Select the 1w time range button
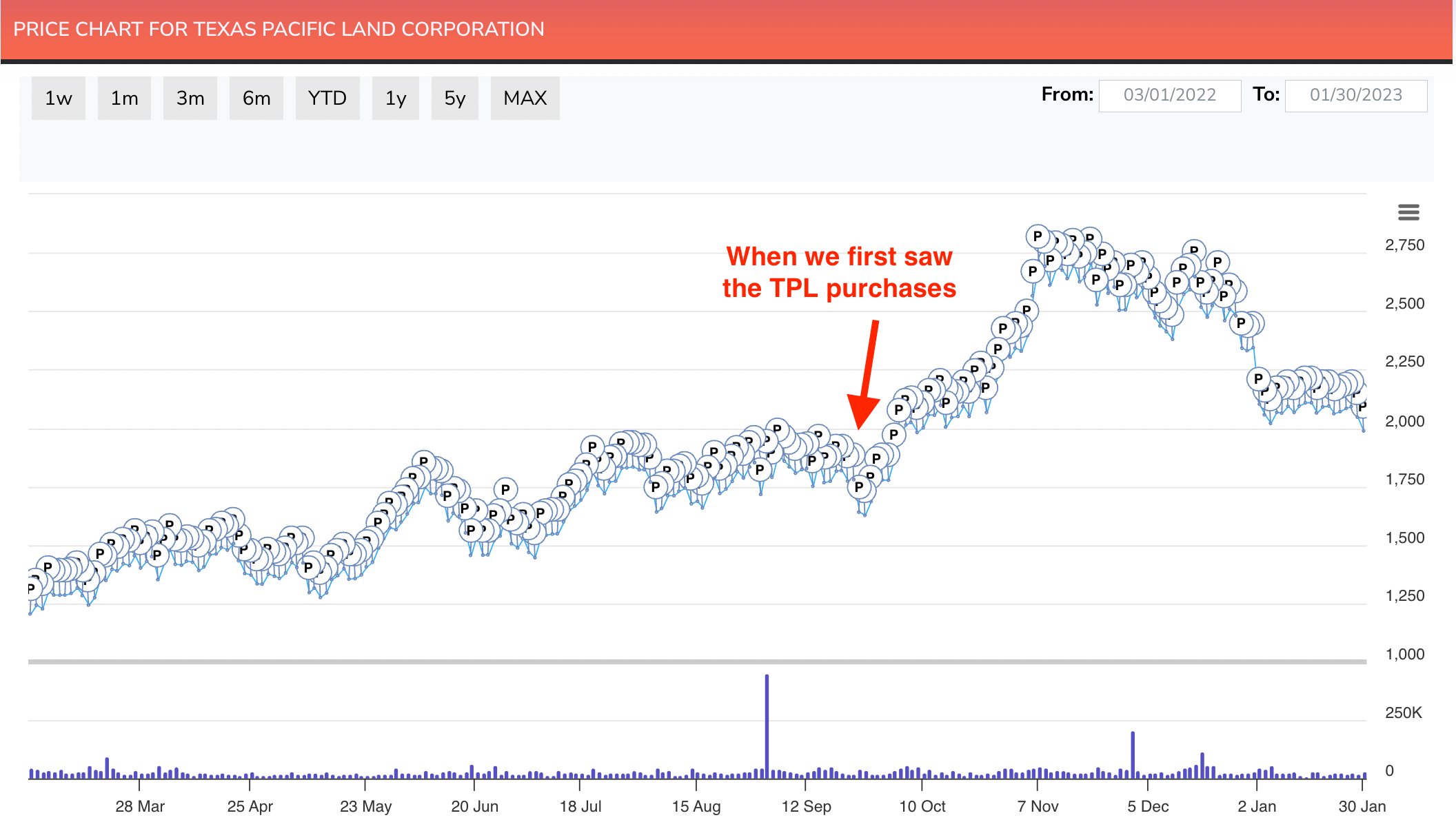 point(58,99)
